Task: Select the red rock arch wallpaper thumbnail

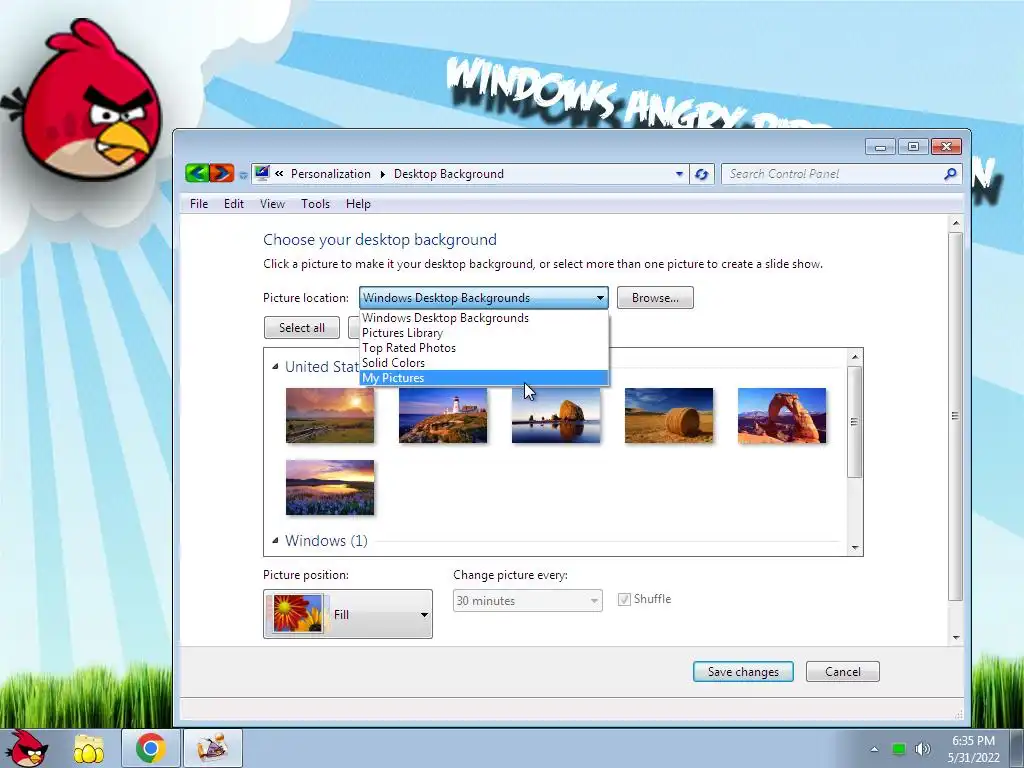Action: (782, 415)
